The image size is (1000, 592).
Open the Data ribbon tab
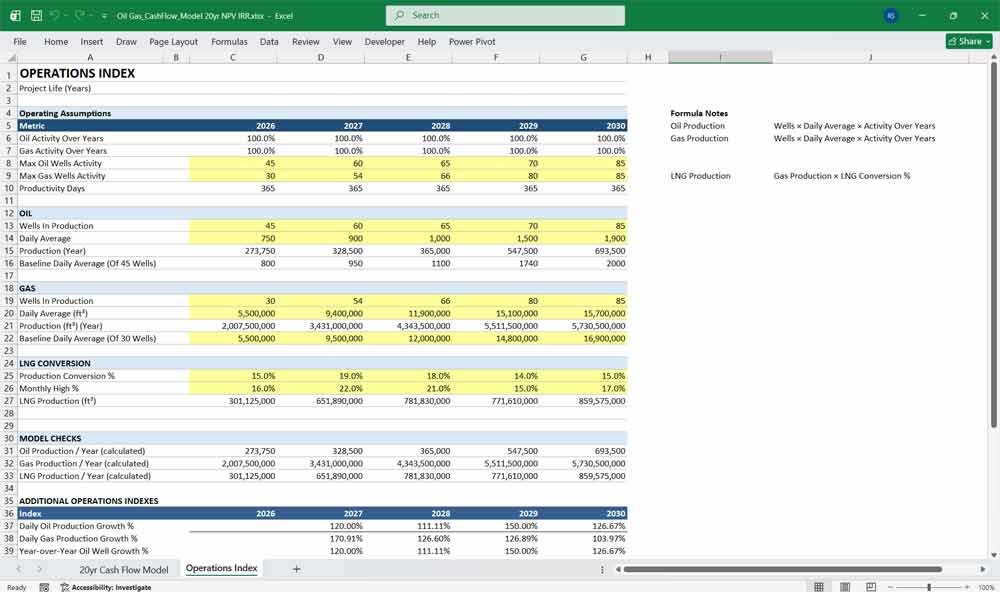tap(269, 41)
